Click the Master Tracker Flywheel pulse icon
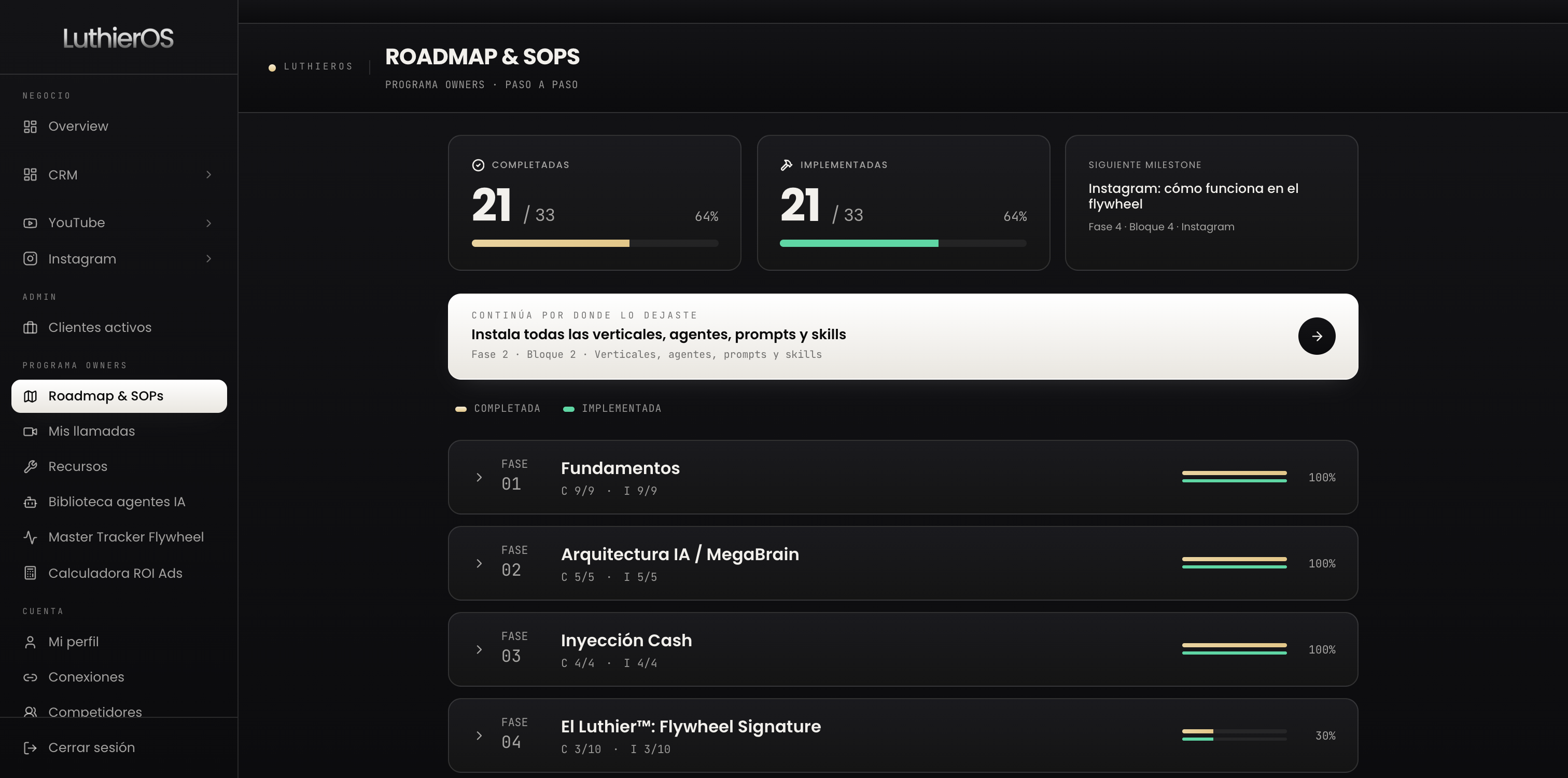 [30, 537]
